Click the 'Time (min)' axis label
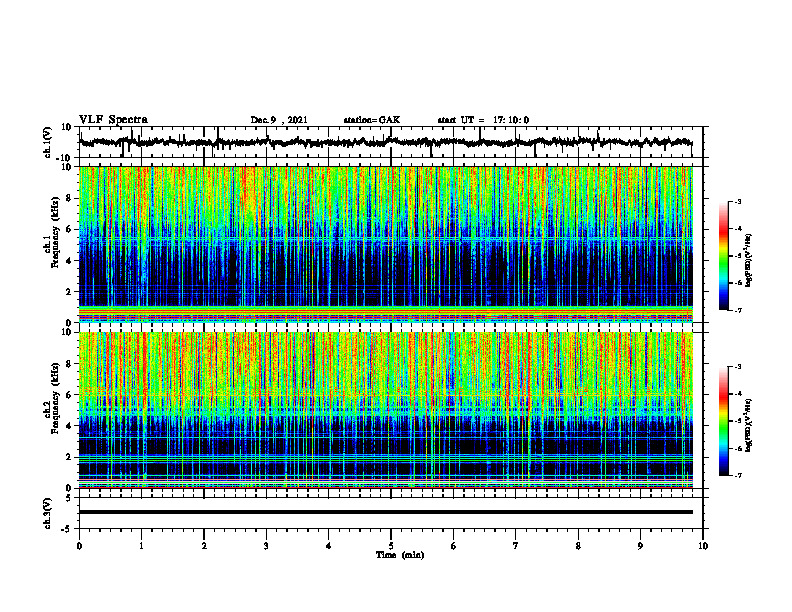The width and height of the screenshot is (792, 612). coord(400,555)
